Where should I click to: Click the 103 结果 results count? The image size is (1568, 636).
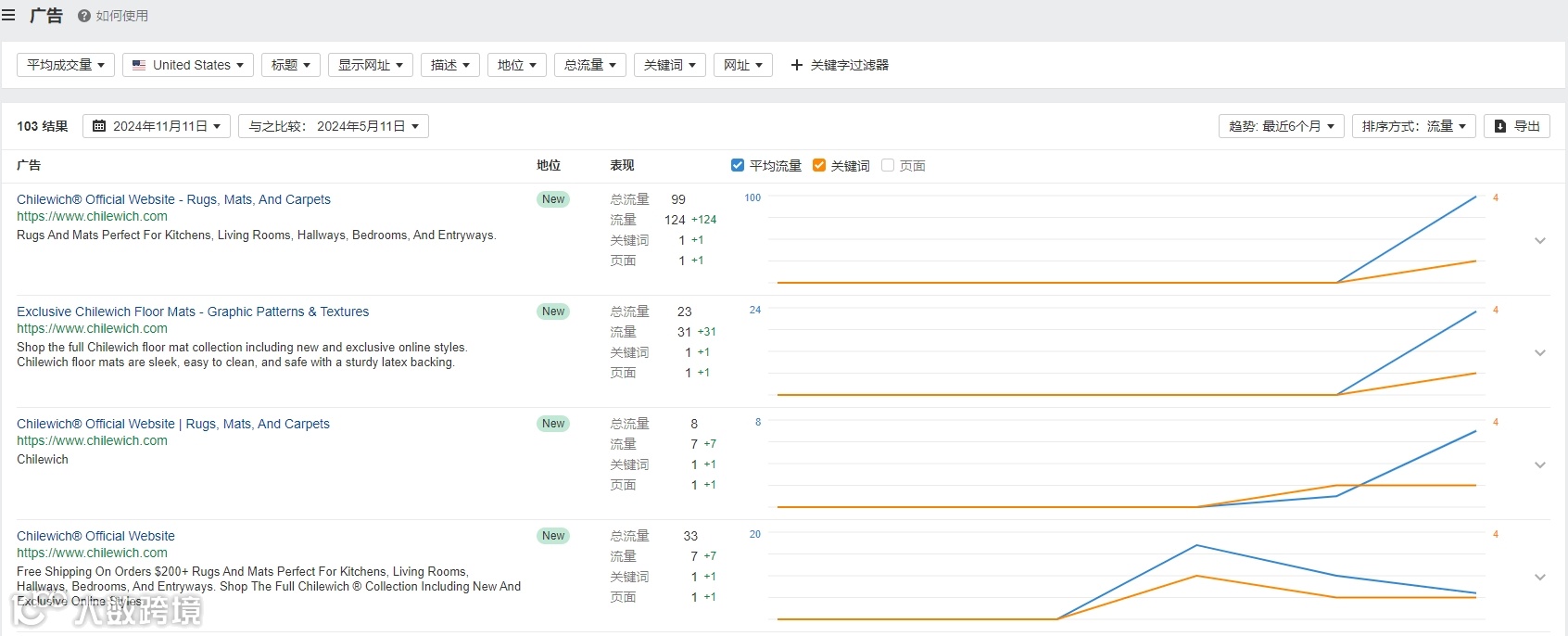(x=43, y=126)
